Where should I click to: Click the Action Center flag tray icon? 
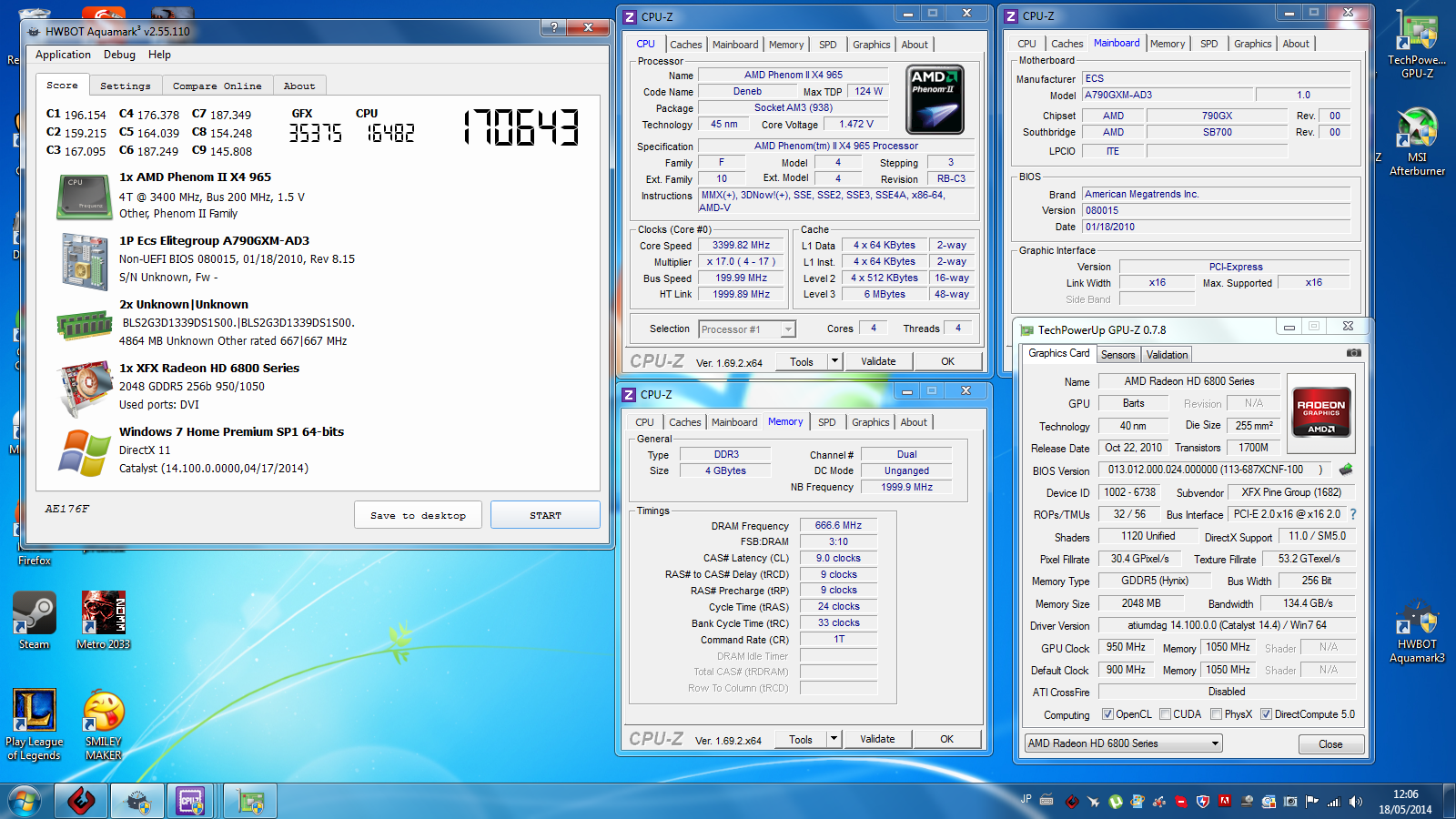[1312, 802]
